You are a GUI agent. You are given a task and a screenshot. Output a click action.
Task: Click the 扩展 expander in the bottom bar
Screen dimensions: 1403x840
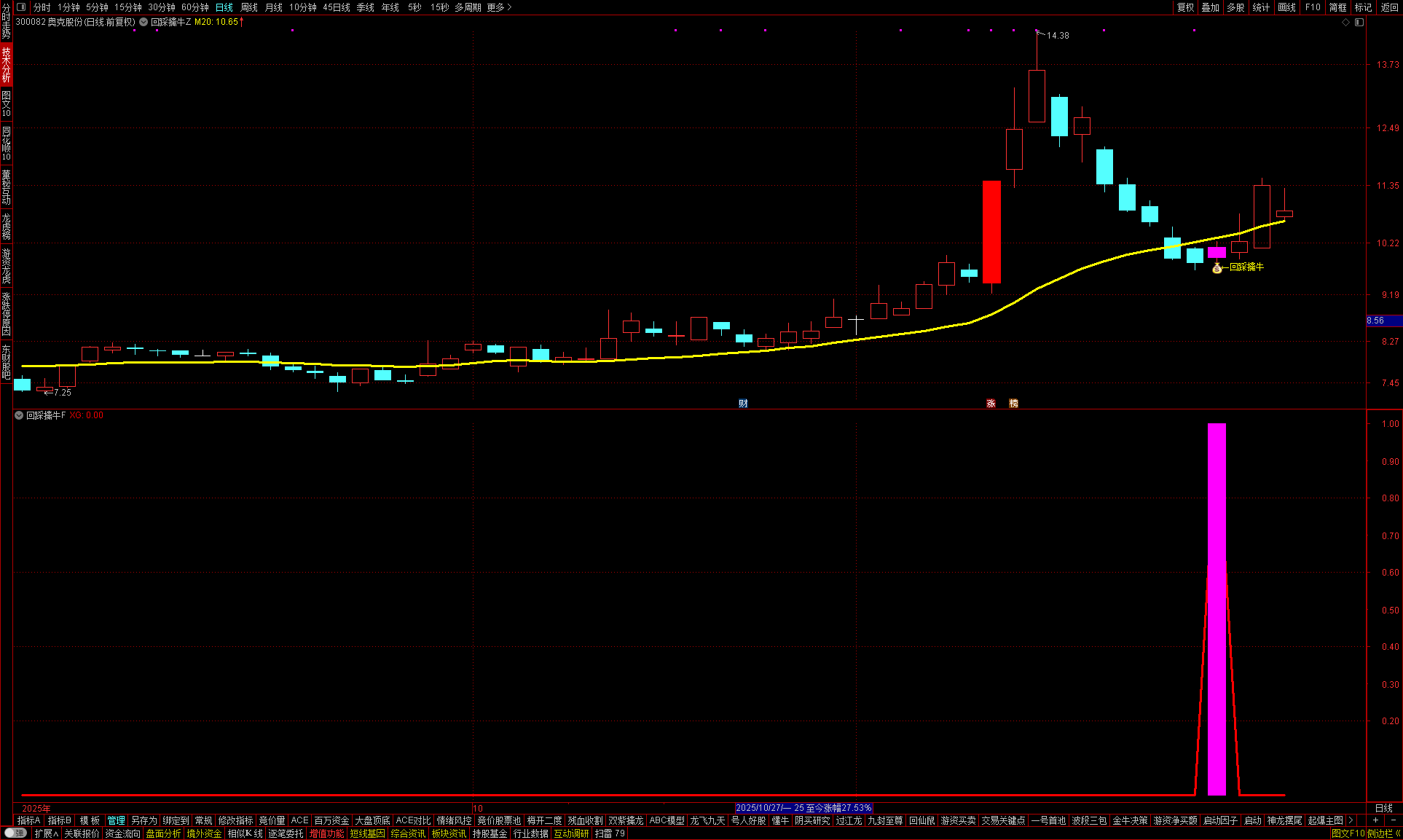[x=46, y=833]
